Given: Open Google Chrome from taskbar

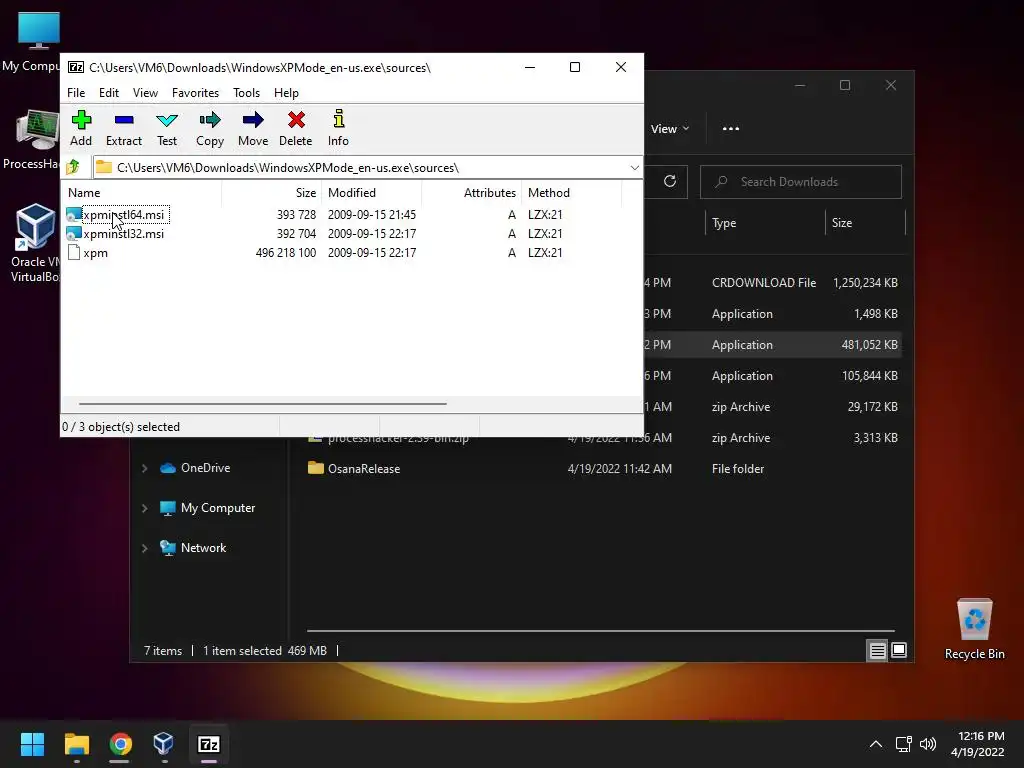Looking at the screenshot, I should (x=120, y=744).
